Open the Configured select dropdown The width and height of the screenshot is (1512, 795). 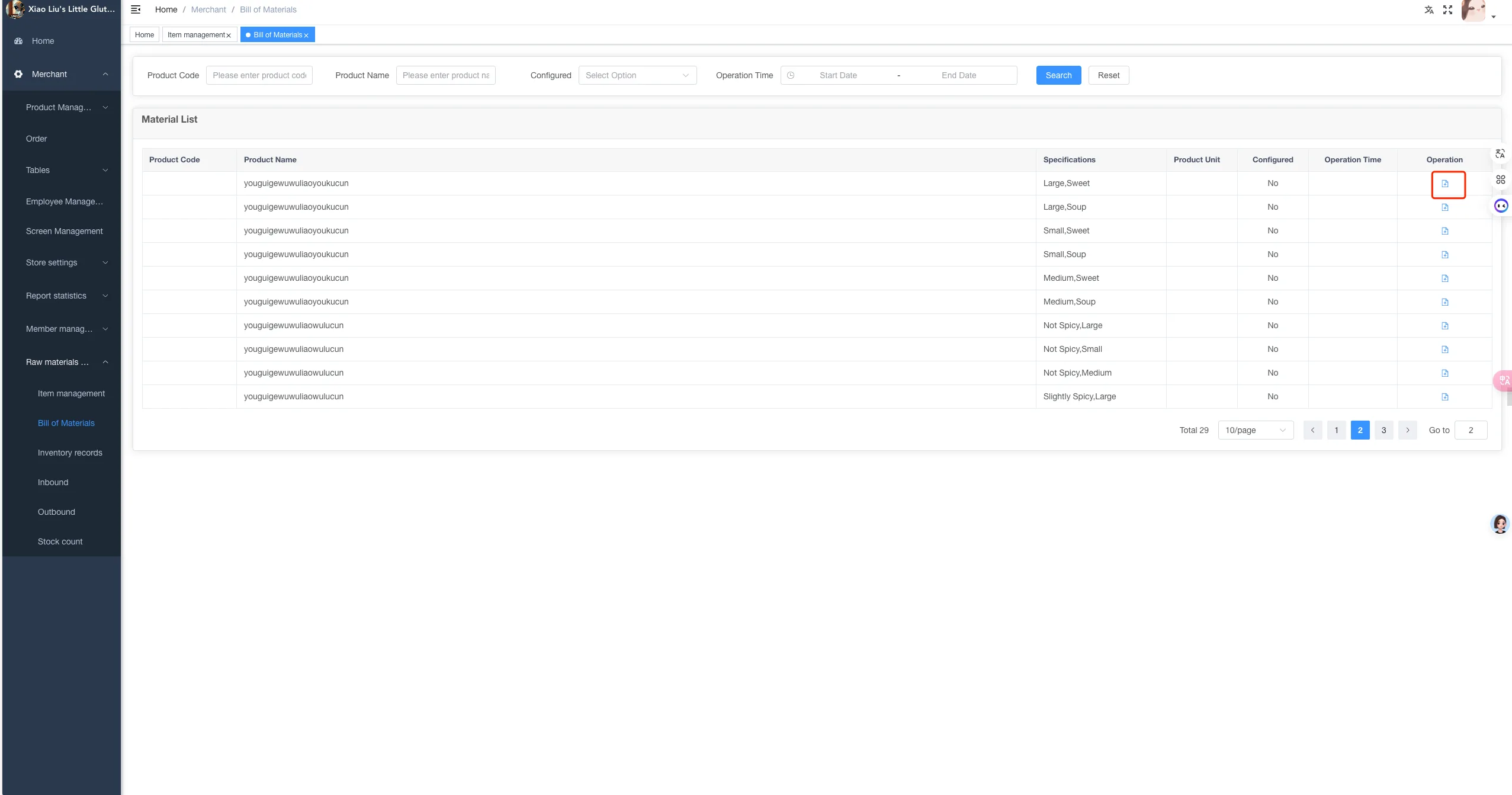point(637,75)
